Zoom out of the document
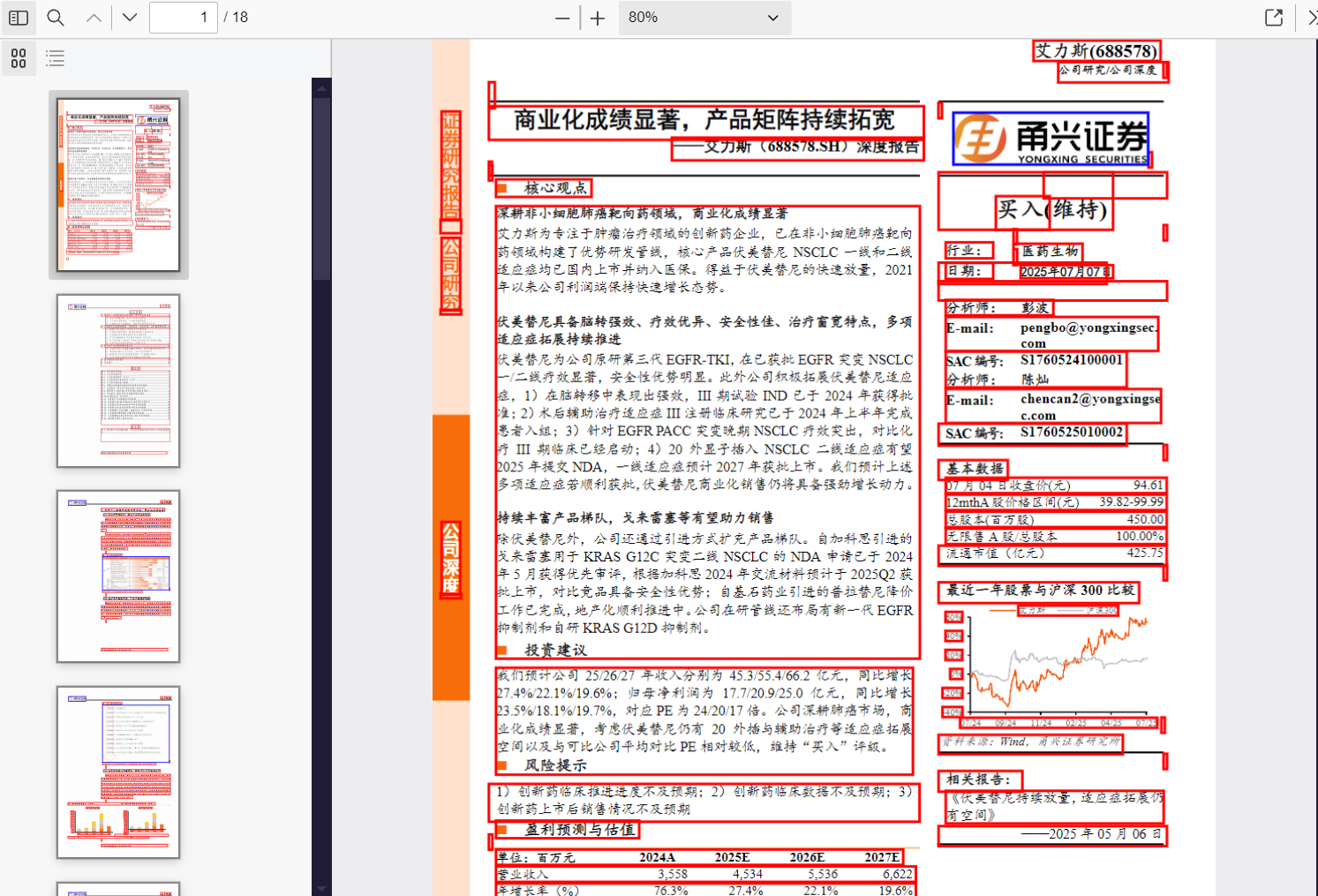Image resolution: width=1318 pixels, height=896 pixels. [561, 17]
